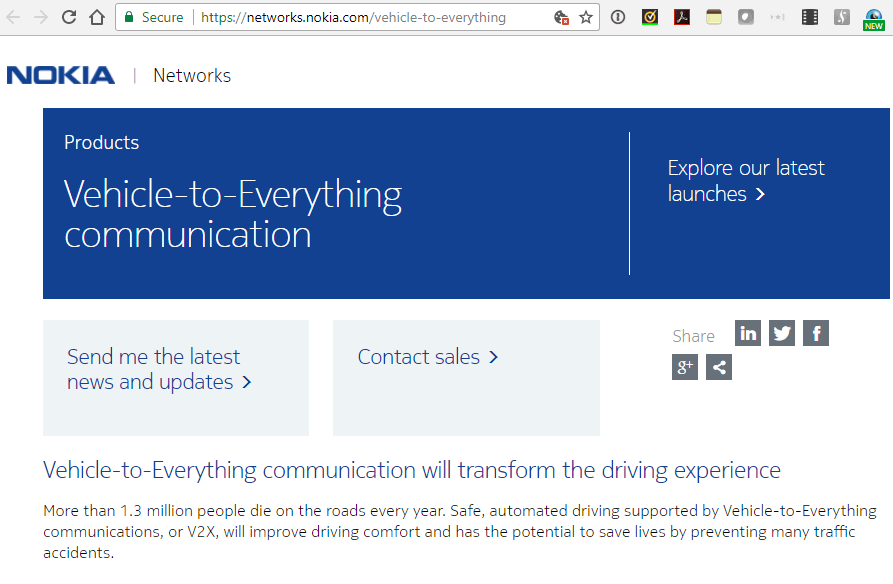The image size is (893, 584).
Task: Open the generic share options icon
Action: [718, 367]
